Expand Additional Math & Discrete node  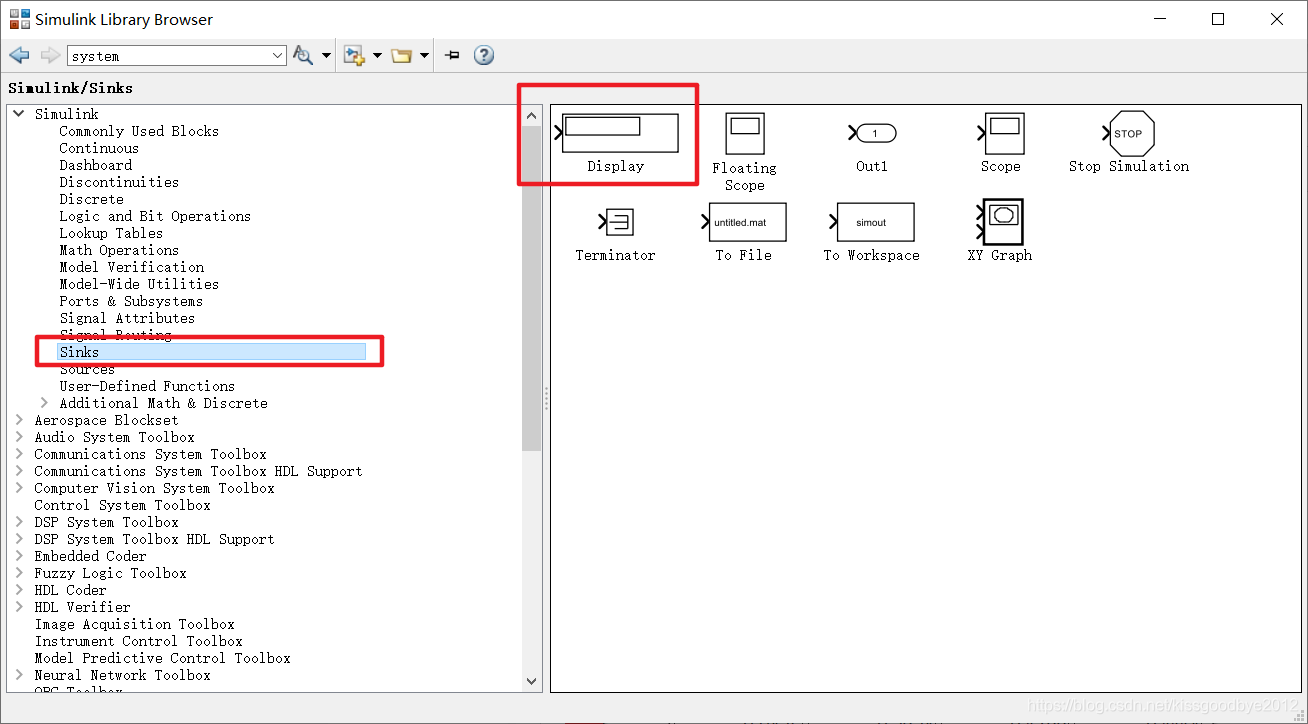click(43, 403)
